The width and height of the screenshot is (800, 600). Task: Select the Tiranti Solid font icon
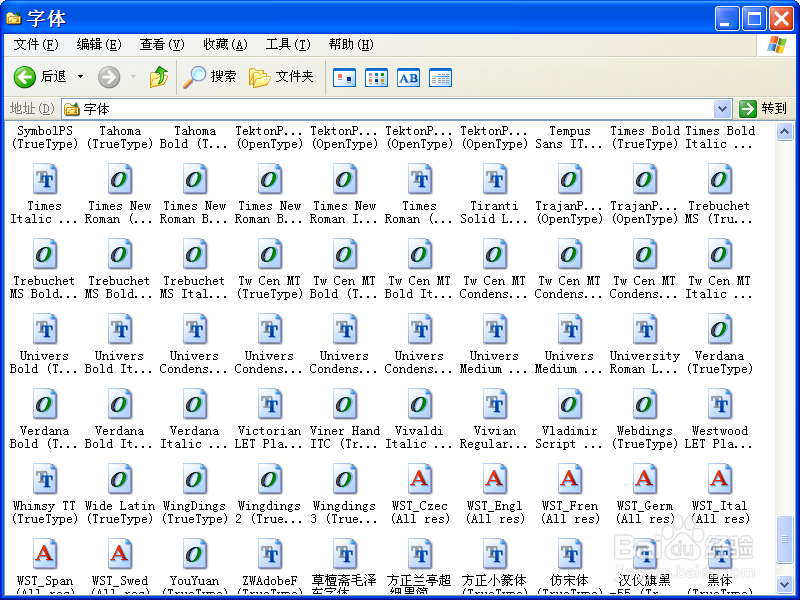495,179
